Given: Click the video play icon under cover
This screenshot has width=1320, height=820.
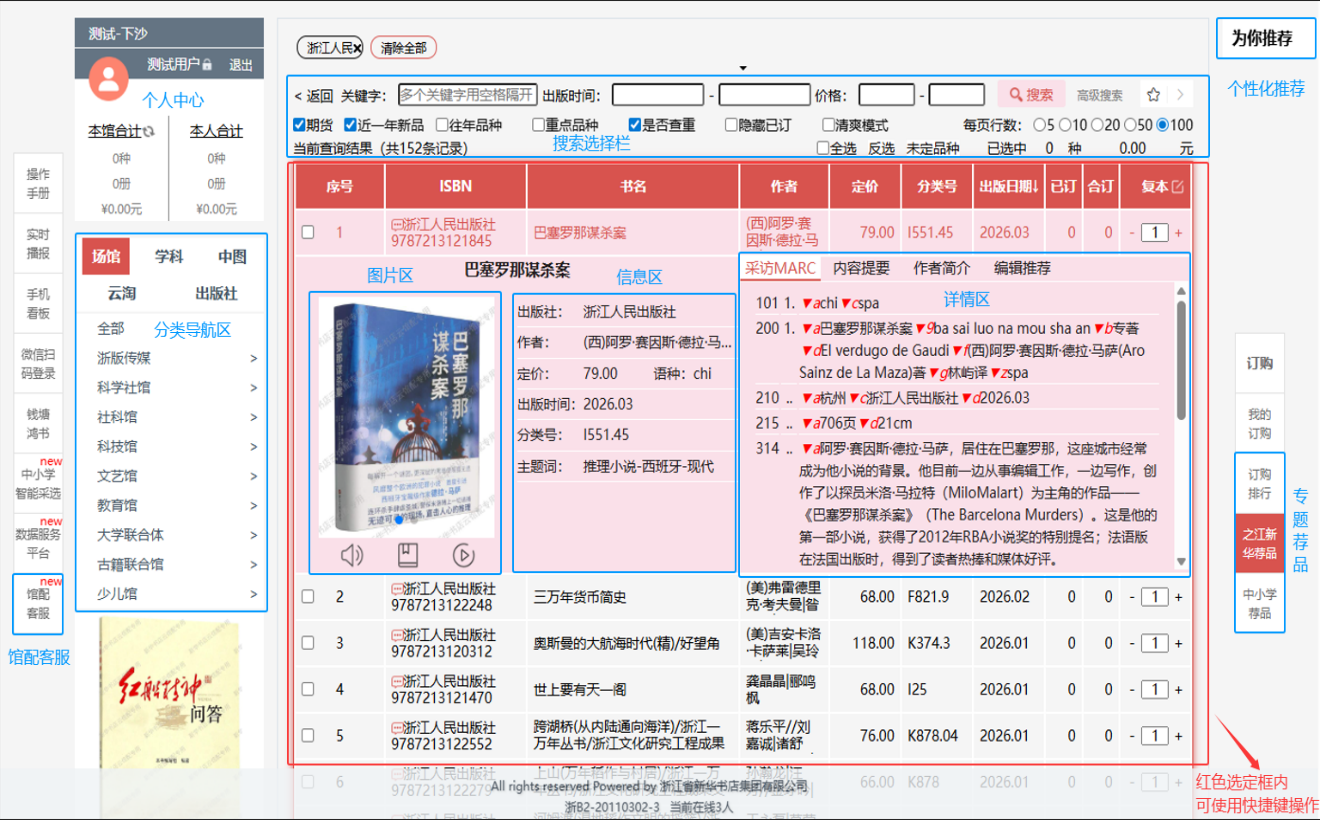Looking at the screenshot, I should [463, 555].
